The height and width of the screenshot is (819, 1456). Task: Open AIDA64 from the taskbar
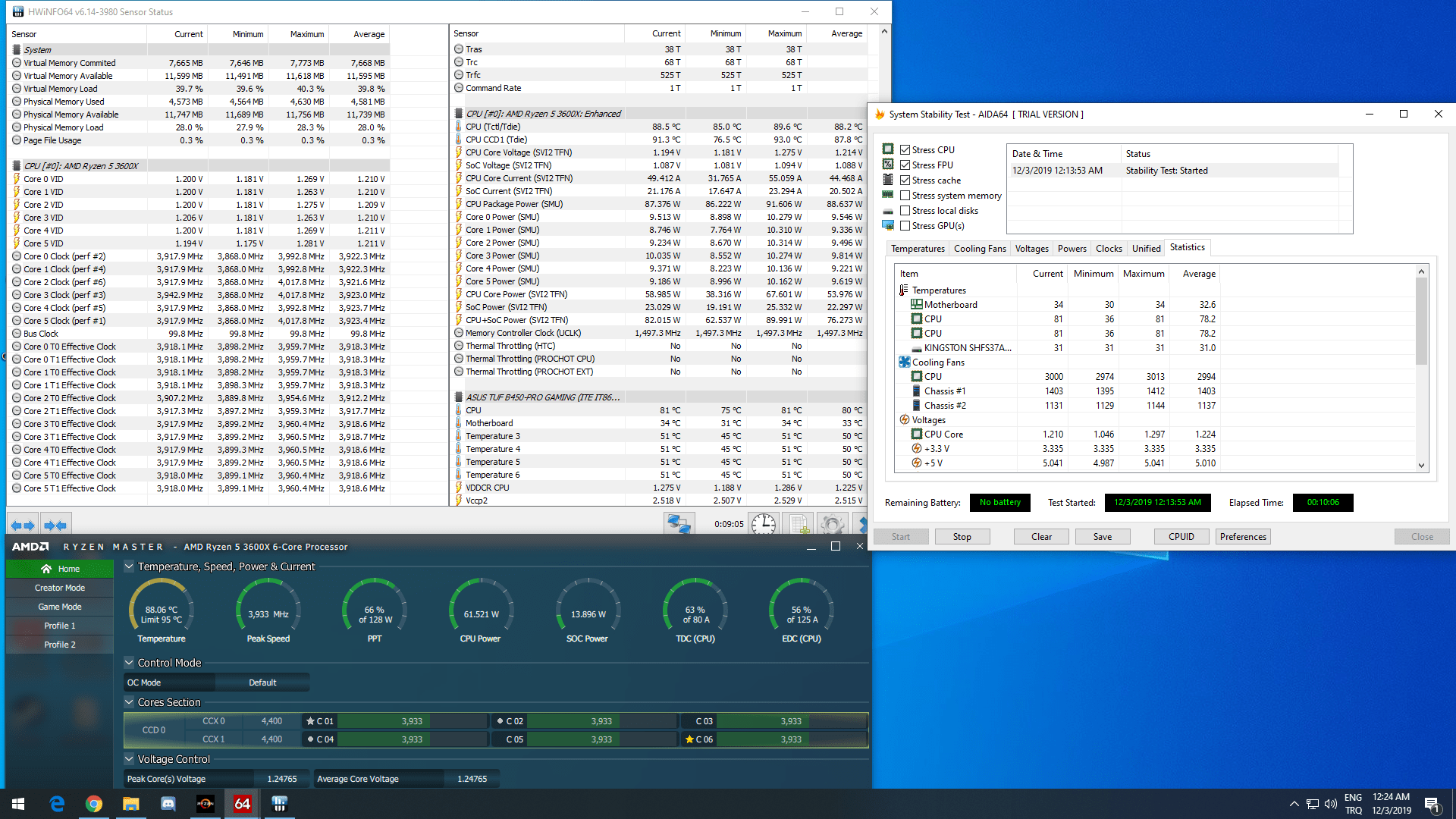(x=242, y=804)
